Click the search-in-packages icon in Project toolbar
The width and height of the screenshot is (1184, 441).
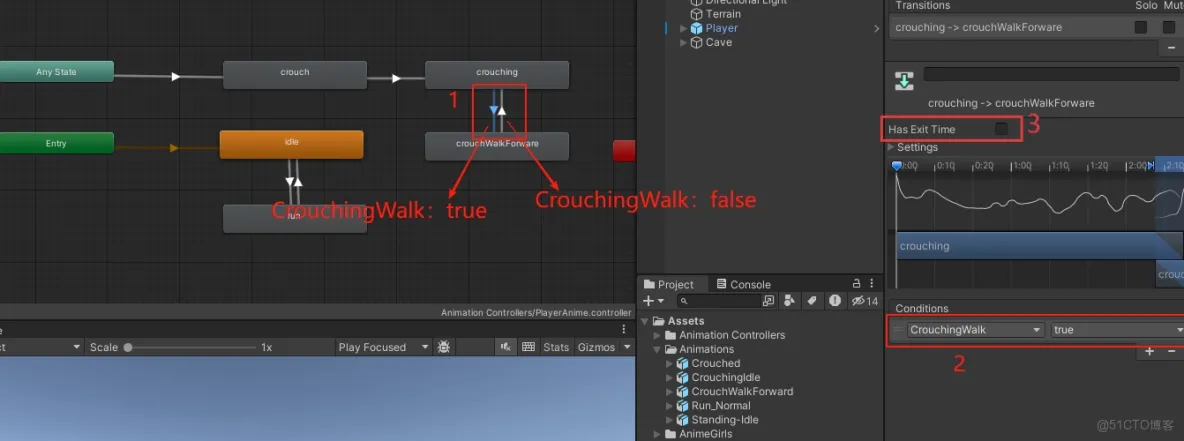(769, 301)
